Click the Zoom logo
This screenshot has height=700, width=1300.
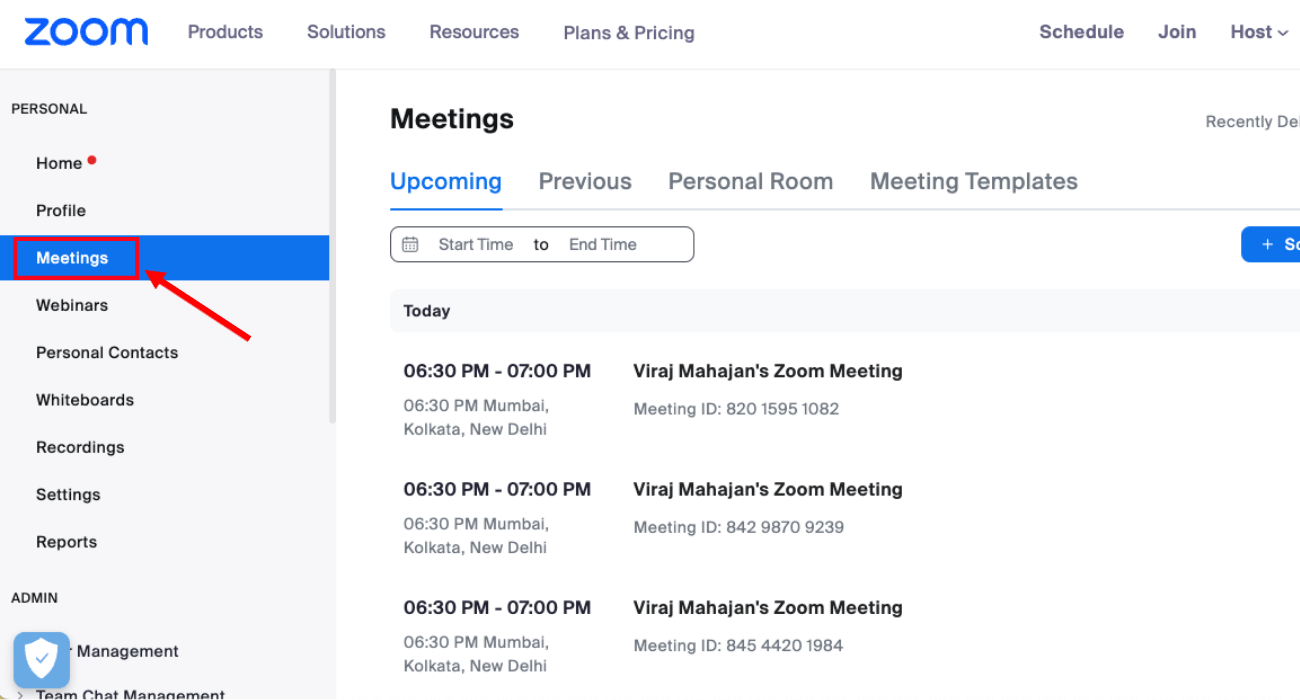(x=86, y=32)
